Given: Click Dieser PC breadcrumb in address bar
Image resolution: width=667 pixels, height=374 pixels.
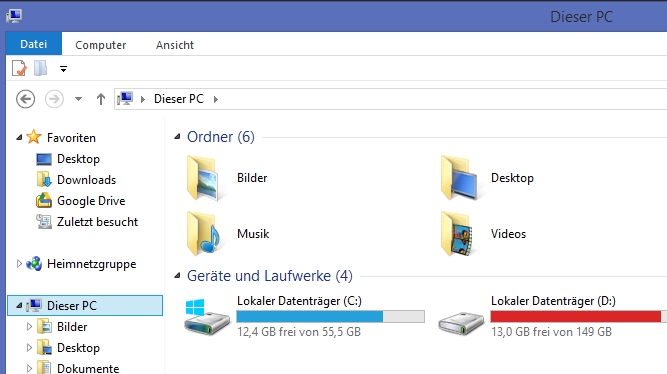Looking at the screenshot, I should pyautogui.click(x=179, y=99).
